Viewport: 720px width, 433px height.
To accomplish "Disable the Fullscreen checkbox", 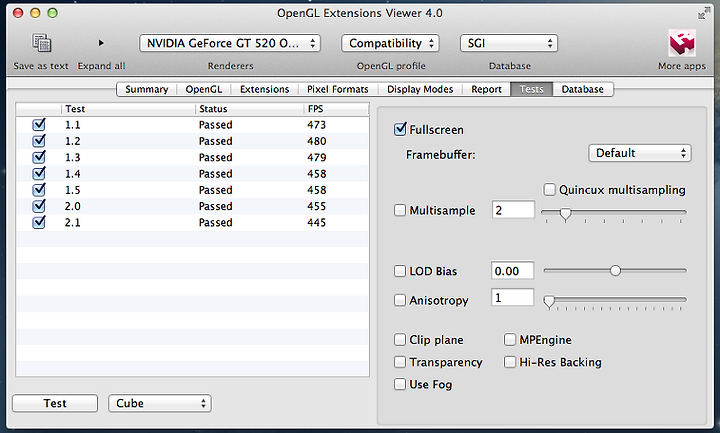I will click(x=400, y=129).
